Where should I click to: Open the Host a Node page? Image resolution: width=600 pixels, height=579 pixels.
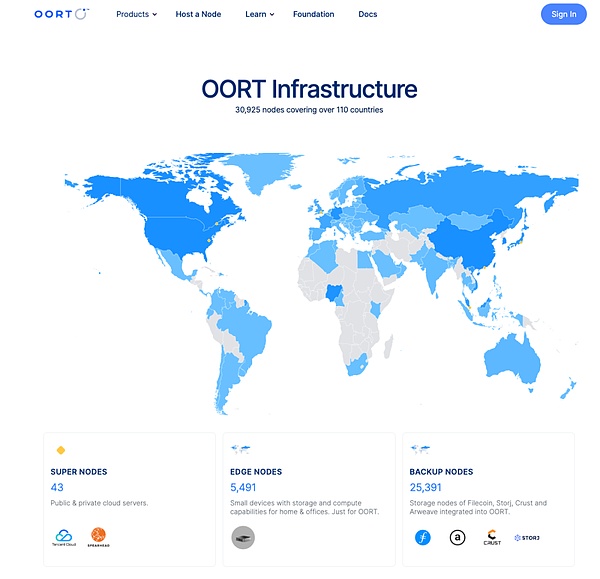tap(199, 15)
